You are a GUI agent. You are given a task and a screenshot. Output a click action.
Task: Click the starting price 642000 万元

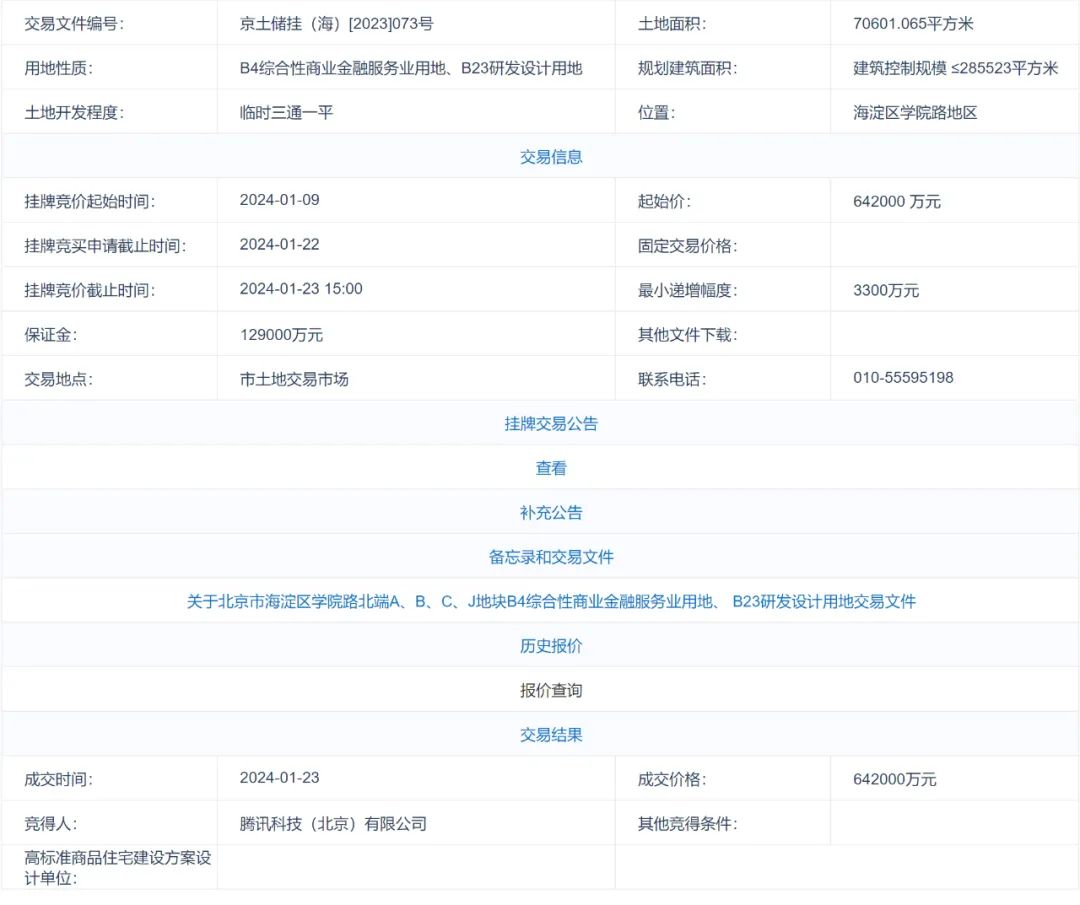point(897,202)
